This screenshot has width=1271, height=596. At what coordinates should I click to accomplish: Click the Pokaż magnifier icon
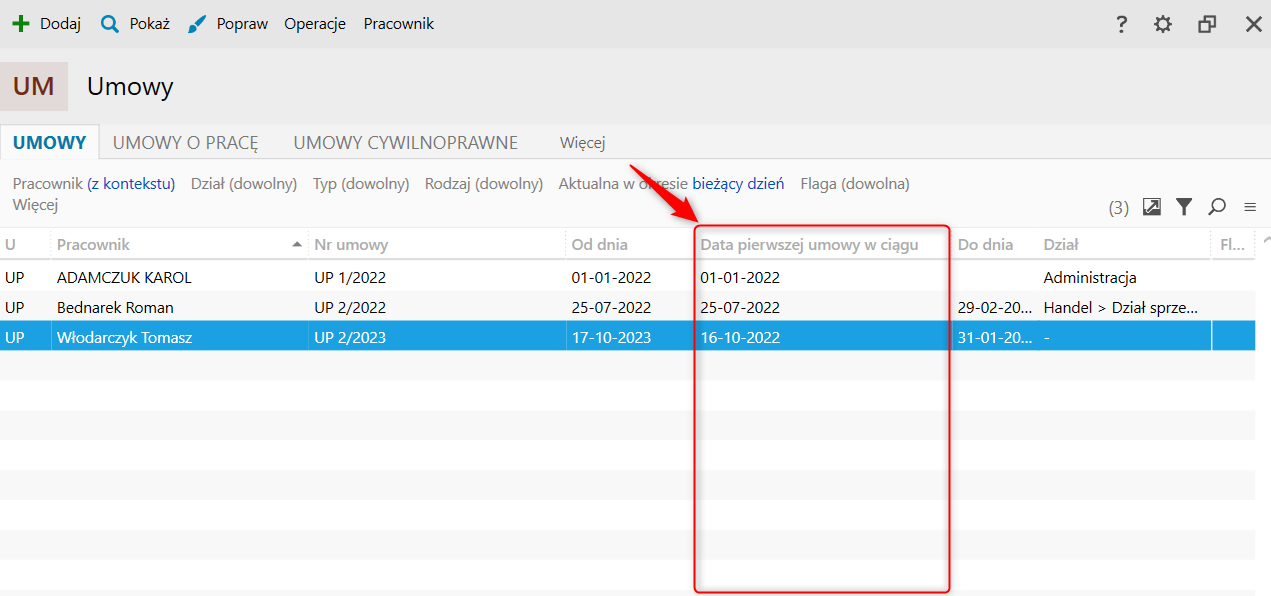point(110,24)
